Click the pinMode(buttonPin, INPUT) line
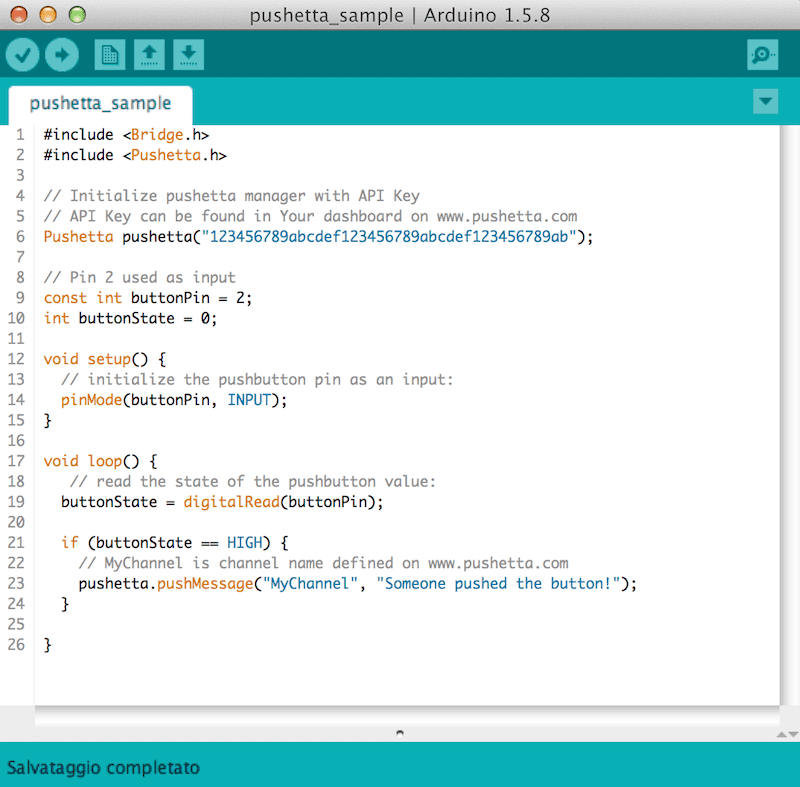 [x=174, y=400]
